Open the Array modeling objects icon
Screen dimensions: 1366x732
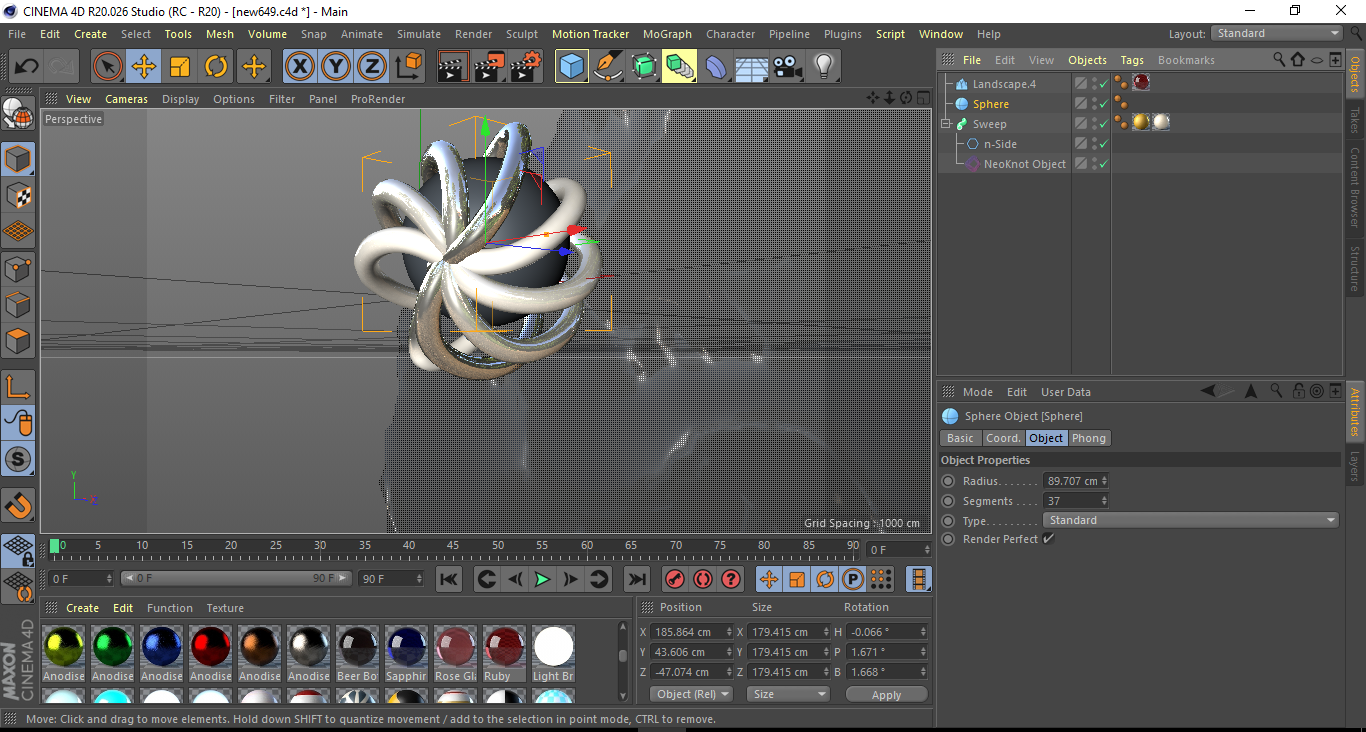pyautogui.click(x=679, y=67)
